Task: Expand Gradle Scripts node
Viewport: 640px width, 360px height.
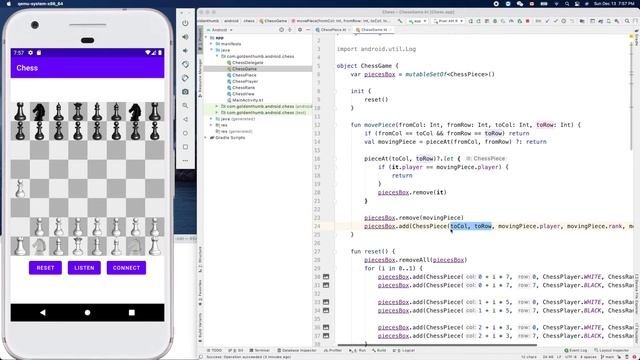Action: (x=206, y=138)
